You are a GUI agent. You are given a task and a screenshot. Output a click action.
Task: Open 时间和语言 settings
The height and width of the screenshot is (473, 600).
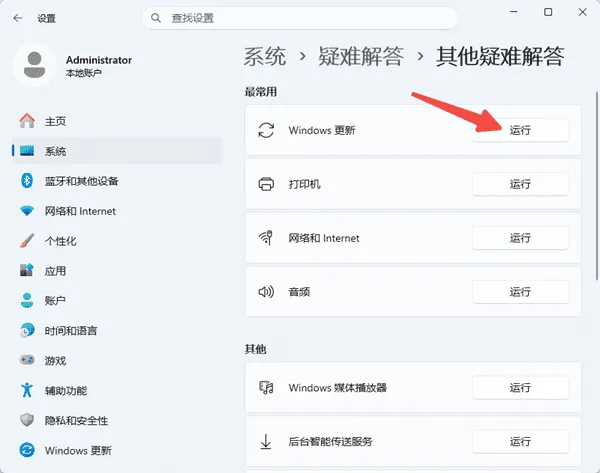click(117, 330)
